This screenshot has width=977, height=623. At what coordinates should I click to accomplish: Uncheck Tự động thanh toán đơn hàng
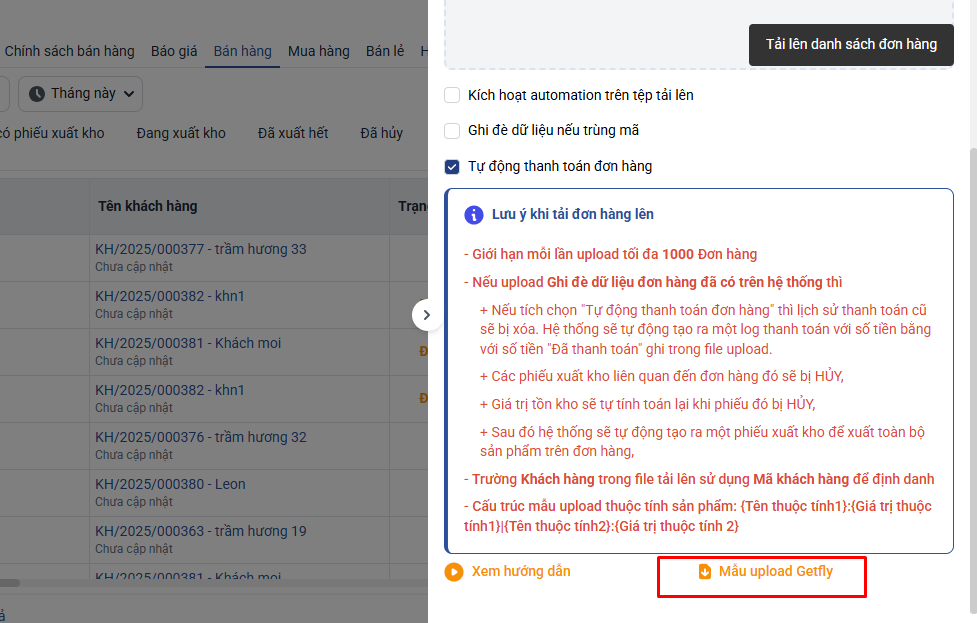452,166
